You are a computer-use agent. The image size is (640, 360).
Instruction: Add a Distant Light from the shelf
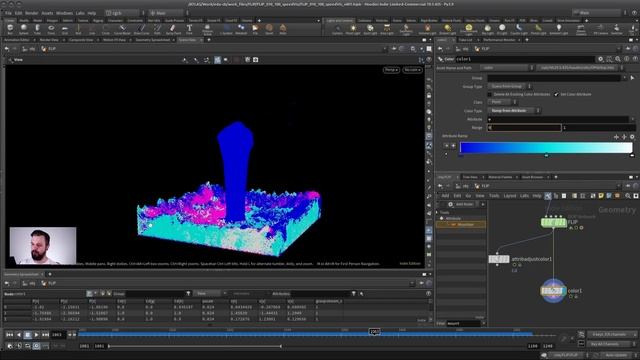(x=448, y=29)
